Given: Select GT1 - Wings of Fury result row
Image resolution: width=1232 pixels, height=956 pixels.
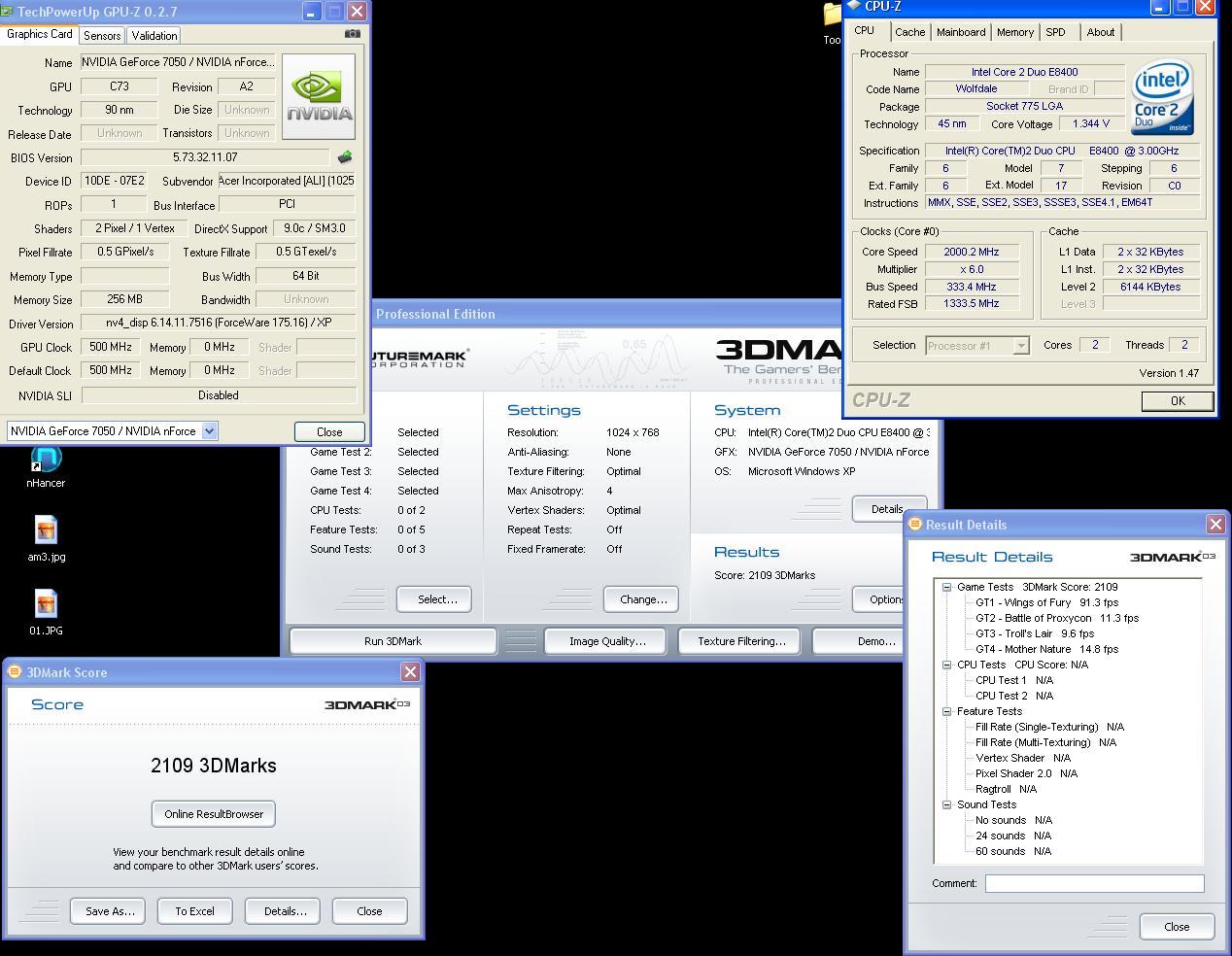Looking at the screenshot, I should coord(1046,602).
